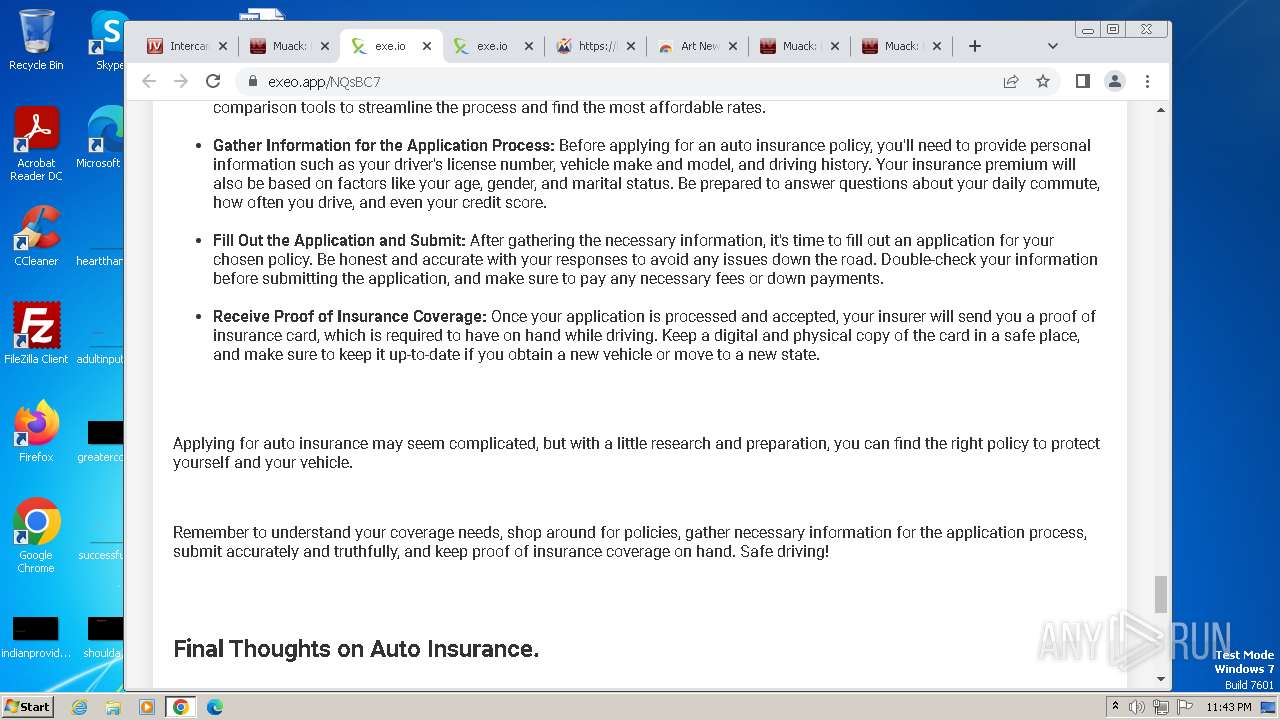Click 'Fill Out the Application and Submit:' text
The height and width of the screenshot is (720, 1280).
tap(339, 240)
